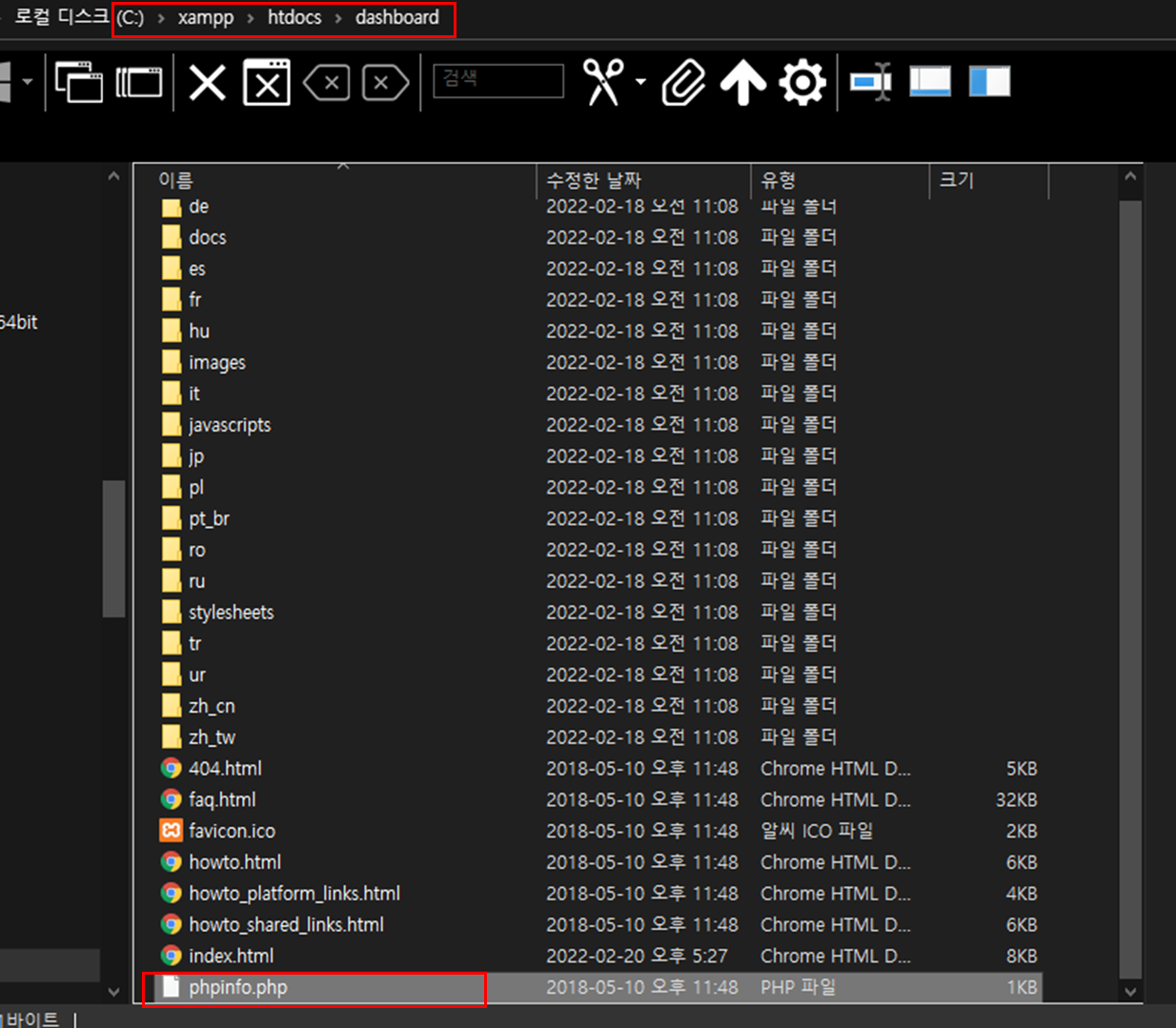The height and width of the screenshot is (1028, 1176).
Task: Select the tr folder
Action: point(194,644)
